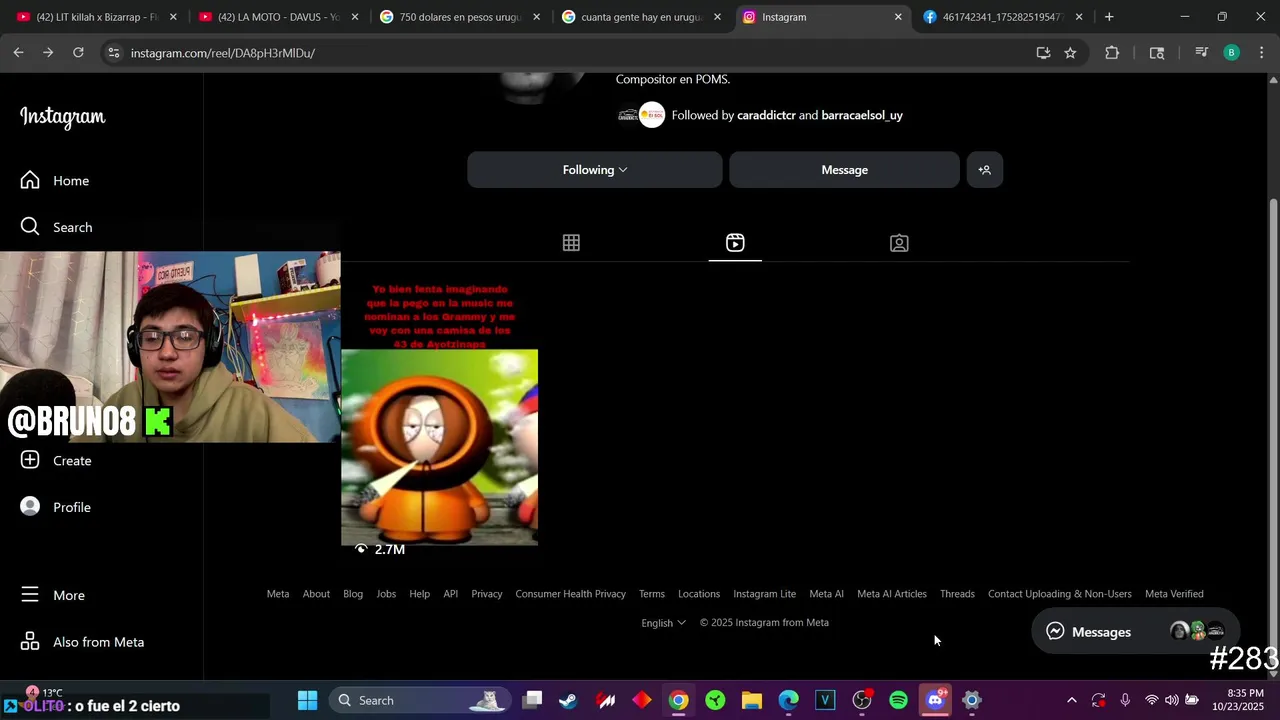Screen dimensions: 1280x720
Task: Open Contact Uploading & Non-Users link
Action: 1060,594
